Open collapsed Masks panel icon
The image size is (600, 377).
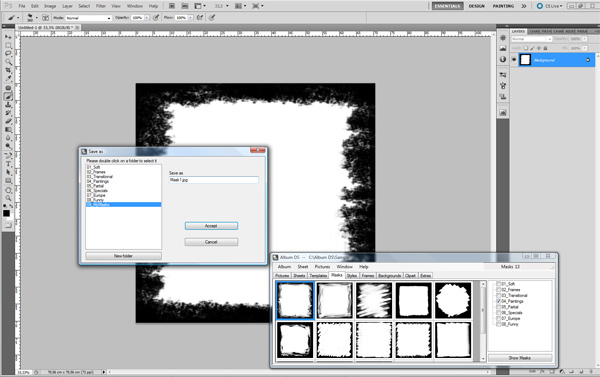(x=503, y=48)
